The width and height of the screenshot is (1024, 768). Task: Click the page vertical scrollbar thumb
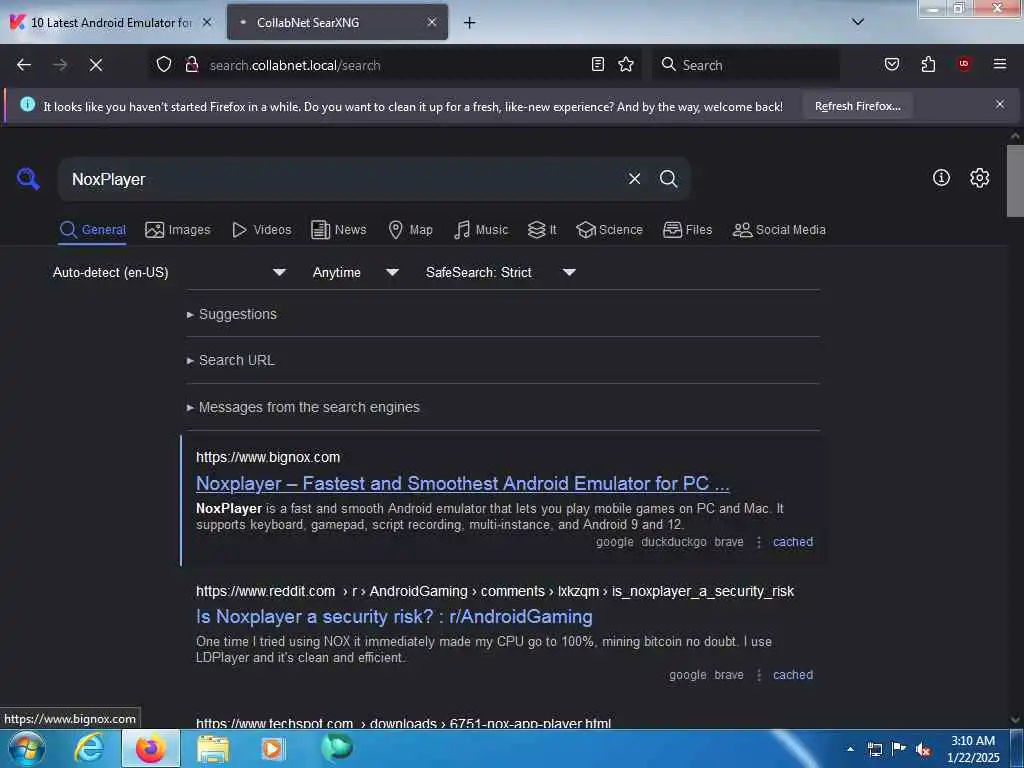[x=1015, y=180]
